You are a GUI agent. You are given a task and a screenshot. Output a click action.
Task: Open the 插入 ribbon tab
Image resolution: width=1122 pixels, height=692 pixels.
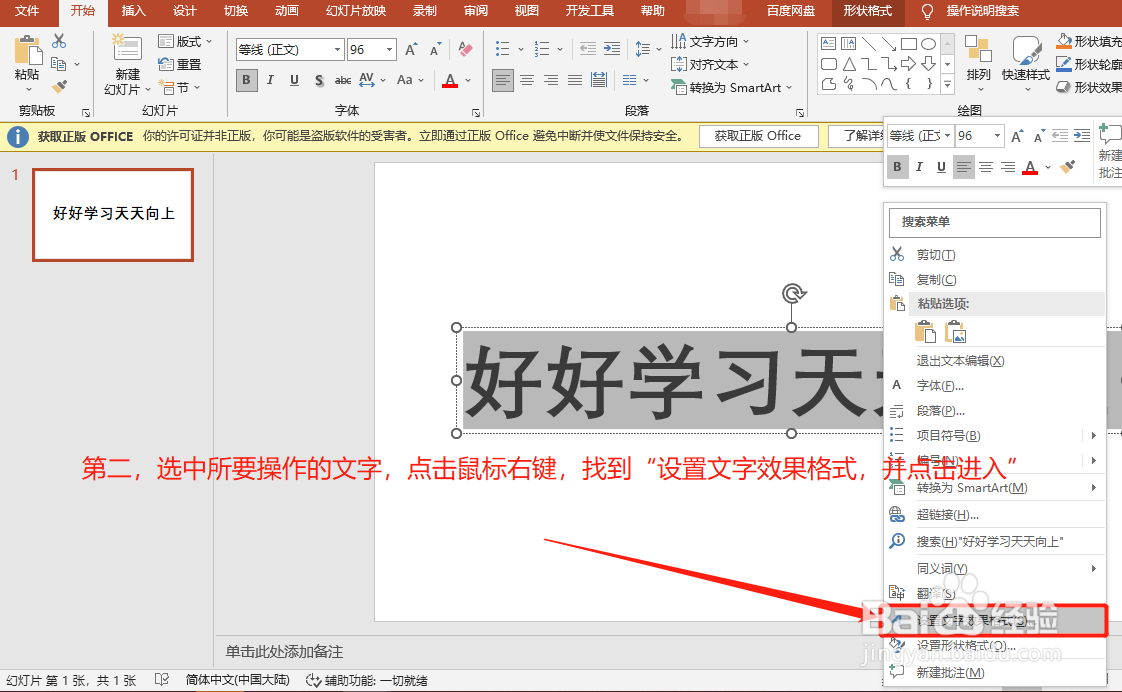(x=133, y=11)
